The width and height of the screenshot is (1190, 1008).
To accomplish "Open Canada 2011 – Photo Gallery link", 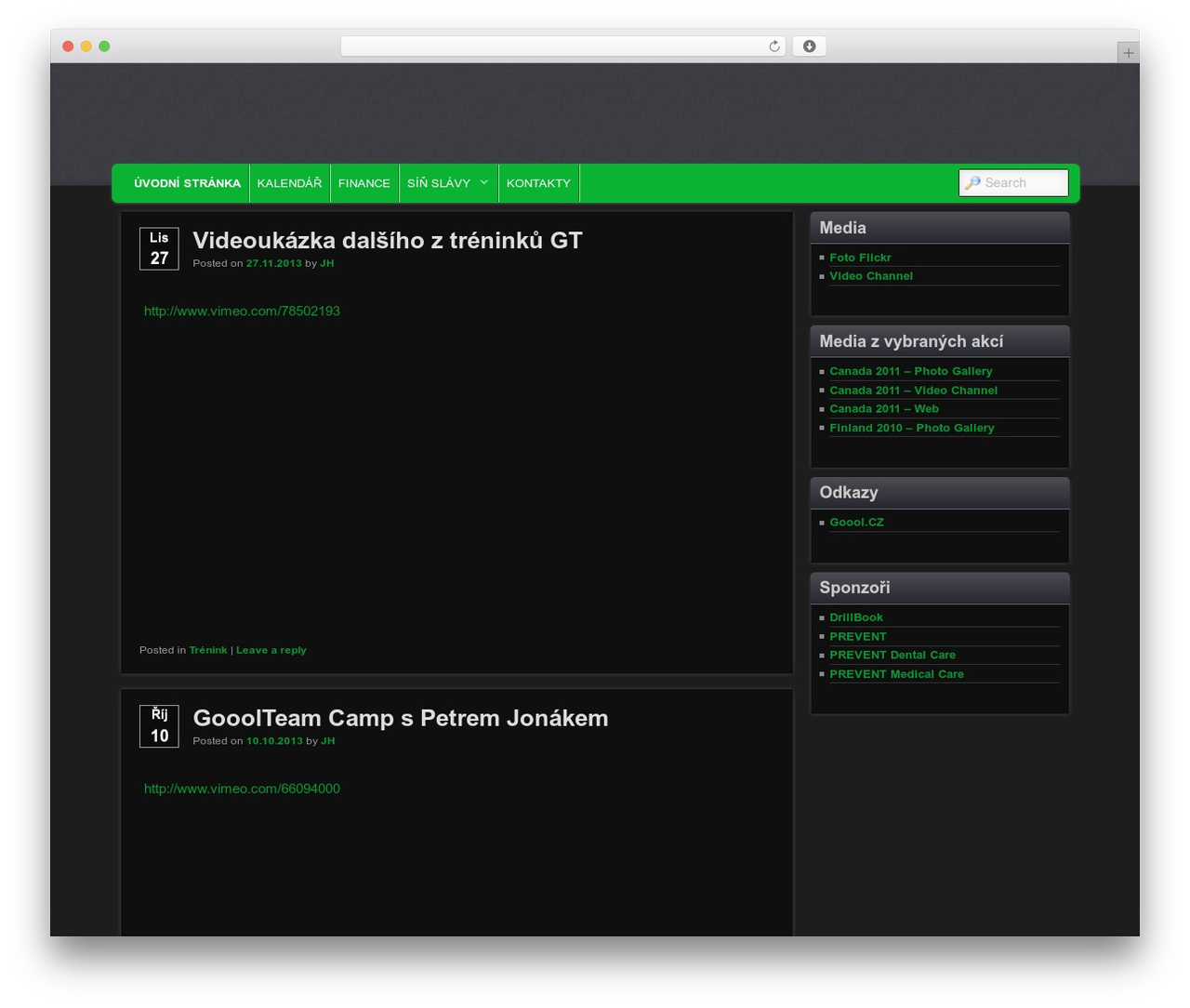I will point(911,371).
